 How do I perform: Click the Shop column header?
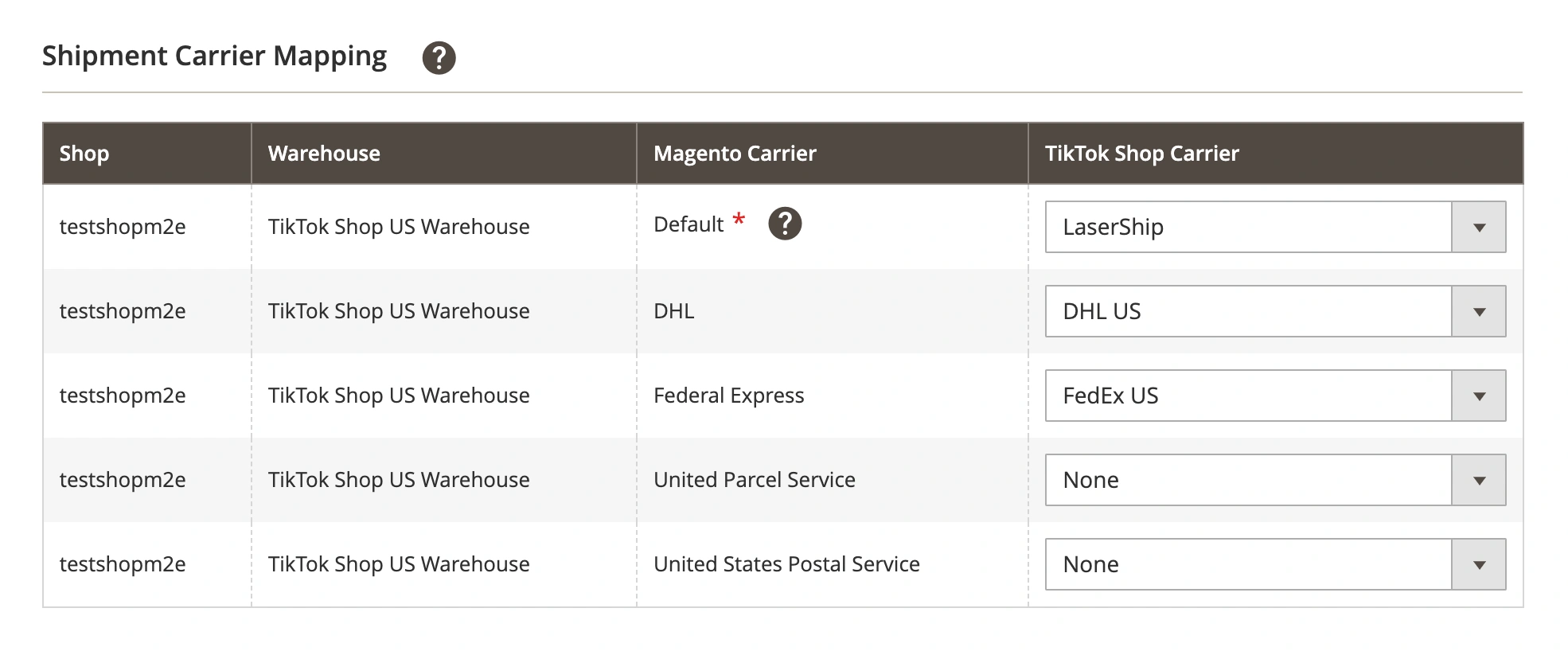coord(84,154)
